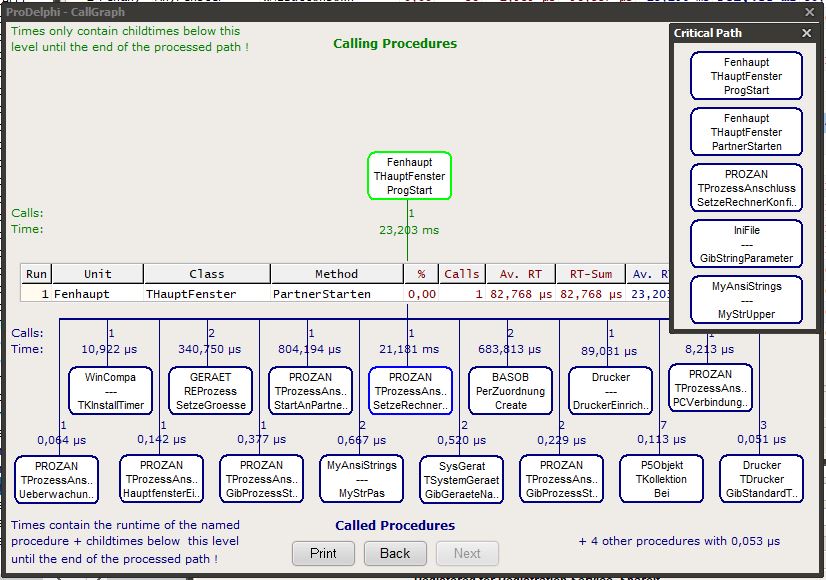Click the P5Objekt TKollektion Bei node
Image resolution: width=826 pixels, height=580 pixels.
point(661,479)
